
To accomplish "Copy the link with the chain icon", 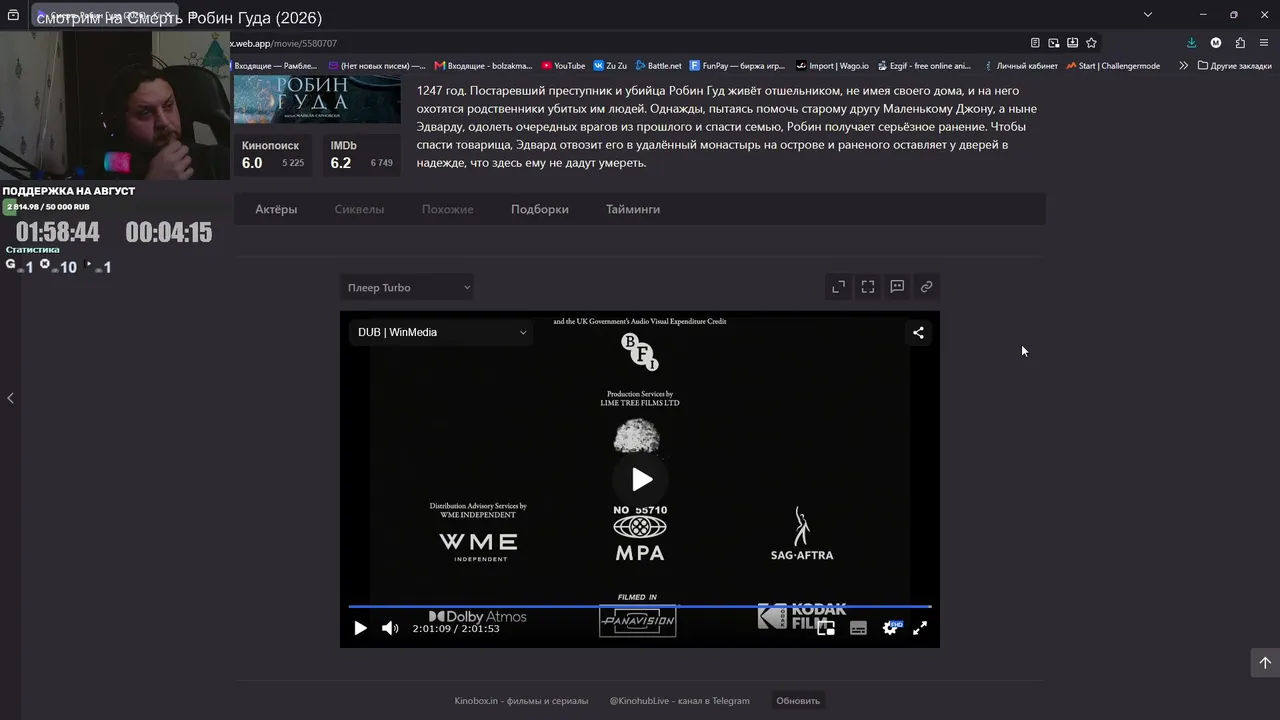I will pos(927,287).
